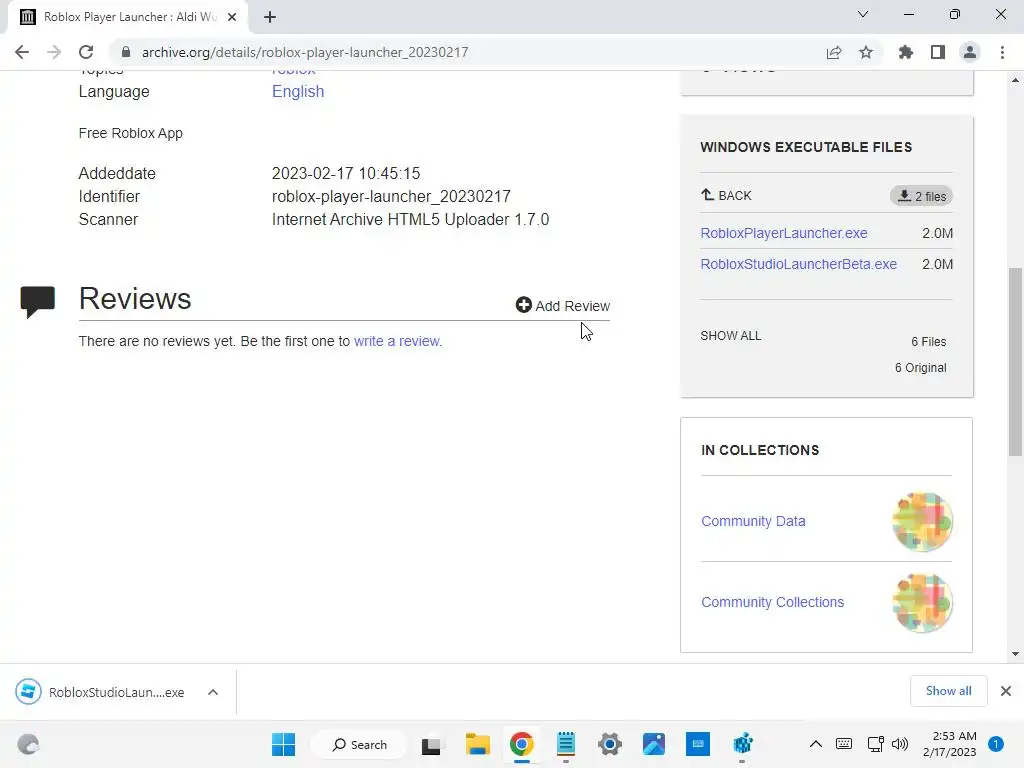Click the Reviews speech bubble icon

click(37, 301)
